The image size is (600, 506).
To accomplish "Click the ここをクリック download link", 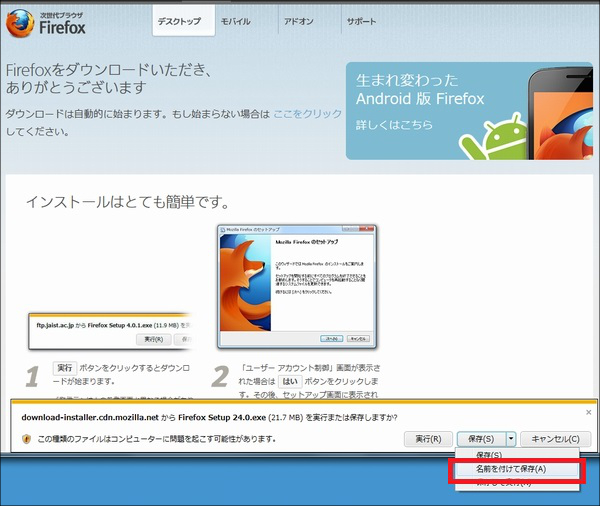I will (x=308, y=114).
